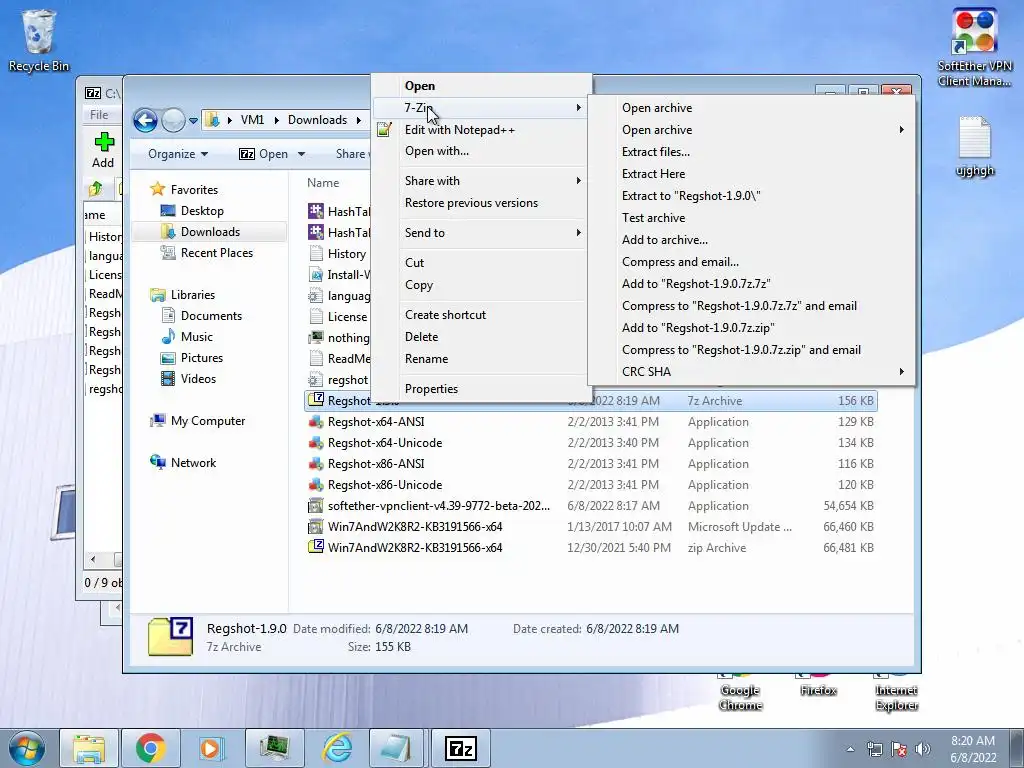Click the Windows Start orb
Image resolution: width=1024 pixels, height=768 pixels.
pos(27,748)
